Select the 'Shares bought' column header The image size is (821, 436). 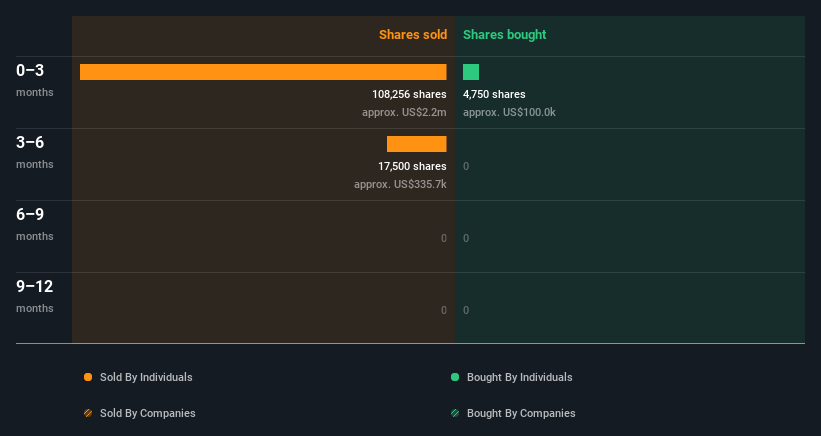[504, 35]
